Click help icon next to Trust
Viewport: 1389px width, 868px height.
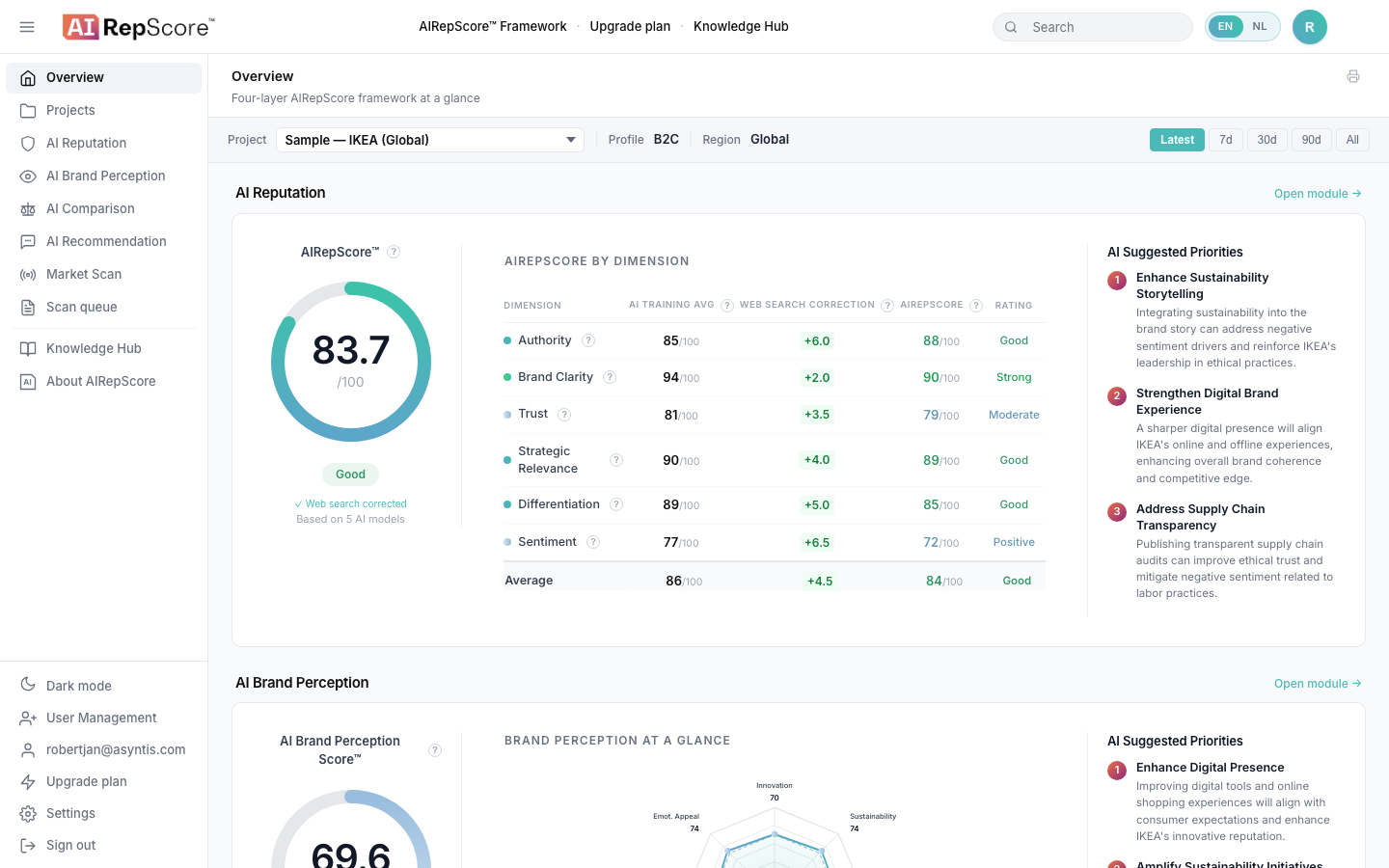pos(564,415)
